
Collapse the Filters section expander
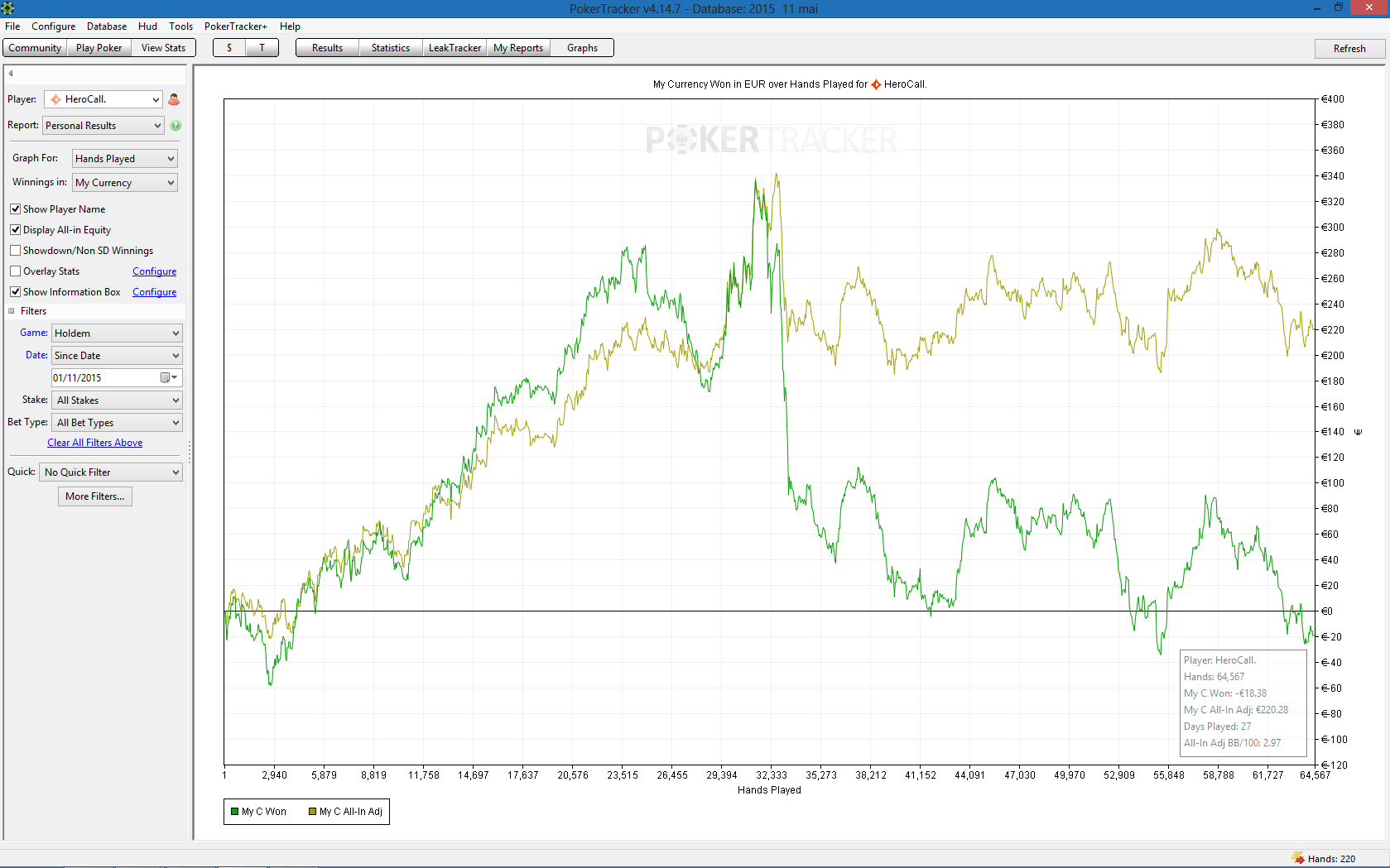pos(12,311)
